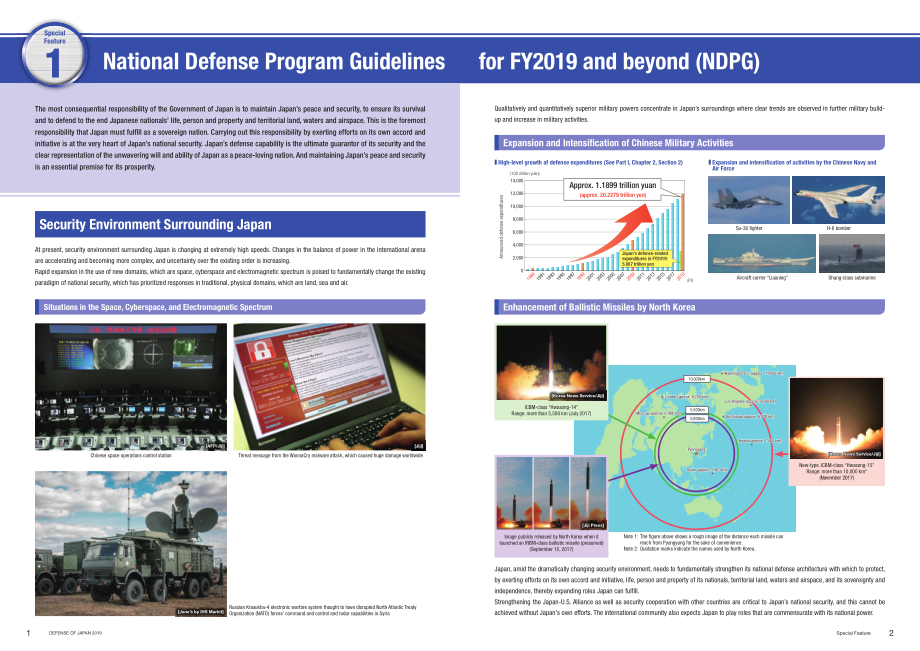The width and height of the screenshot is (920, 651).
Task: Open the aircraft carrier Liaoning photo
Action: point(762,253)
